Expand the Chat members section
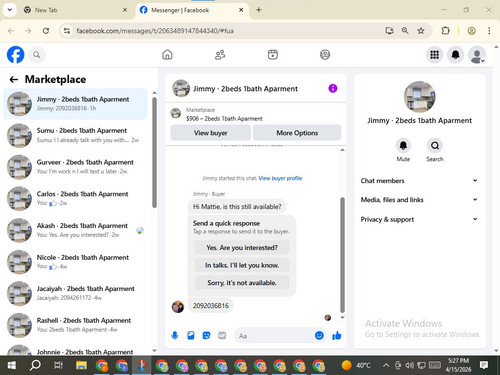The width and height of the screenshot is (500, 375). click(x=419, y=181)
